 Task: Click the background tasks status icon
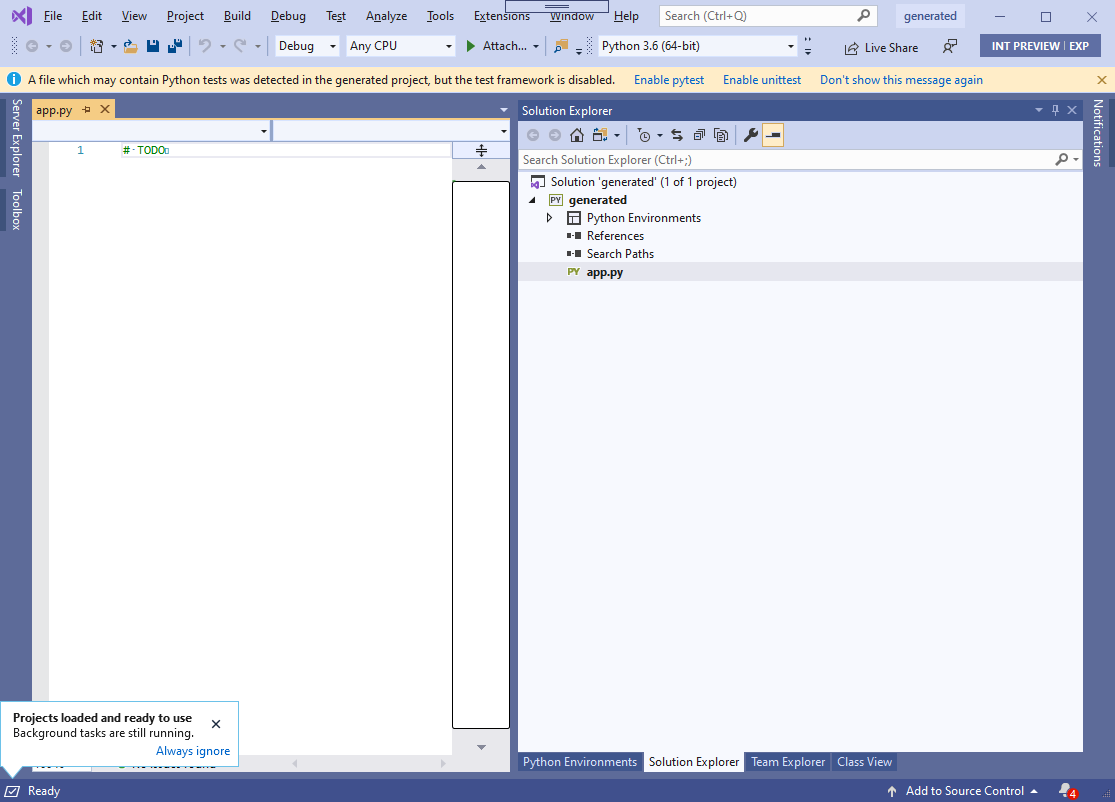(x=12, y=791)
